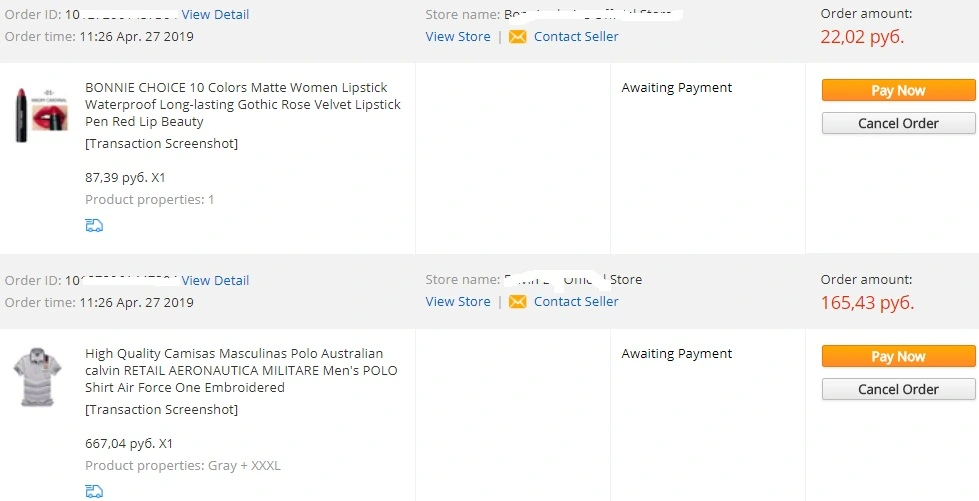
Task: Open the lipstick product thumbnail
Action: click(x=41, y=115)
